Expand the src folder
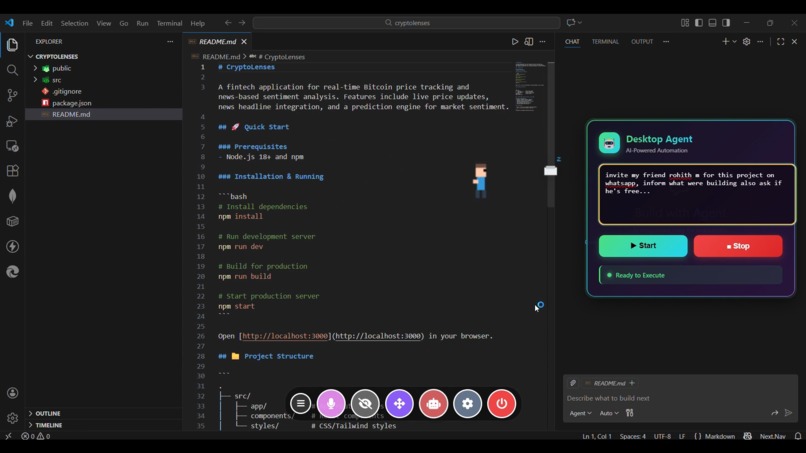Viewport: 806px width, 453px height. point(35,80)
